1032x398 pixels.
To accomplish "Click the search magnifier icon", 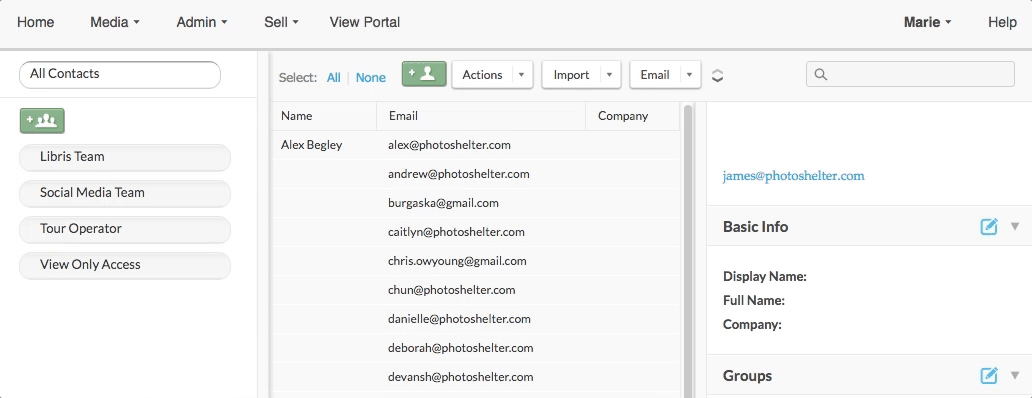I will tap(820, 74).
